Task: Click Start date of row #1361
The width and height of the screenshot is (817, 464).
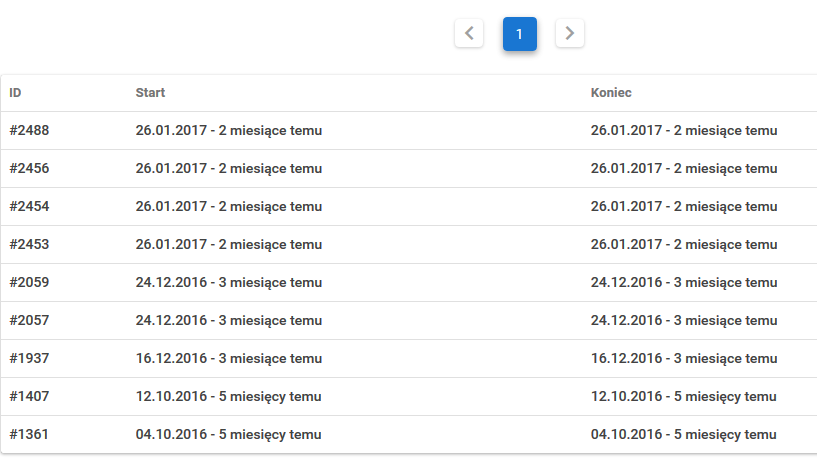Action: click(228, 435)
